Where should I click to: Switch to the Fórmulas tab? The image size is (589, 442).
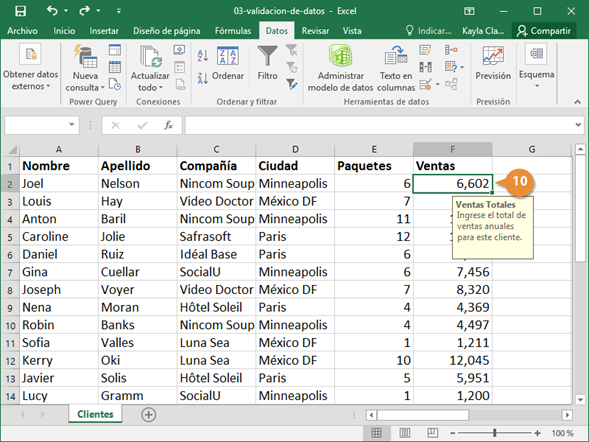click(233, 31)
